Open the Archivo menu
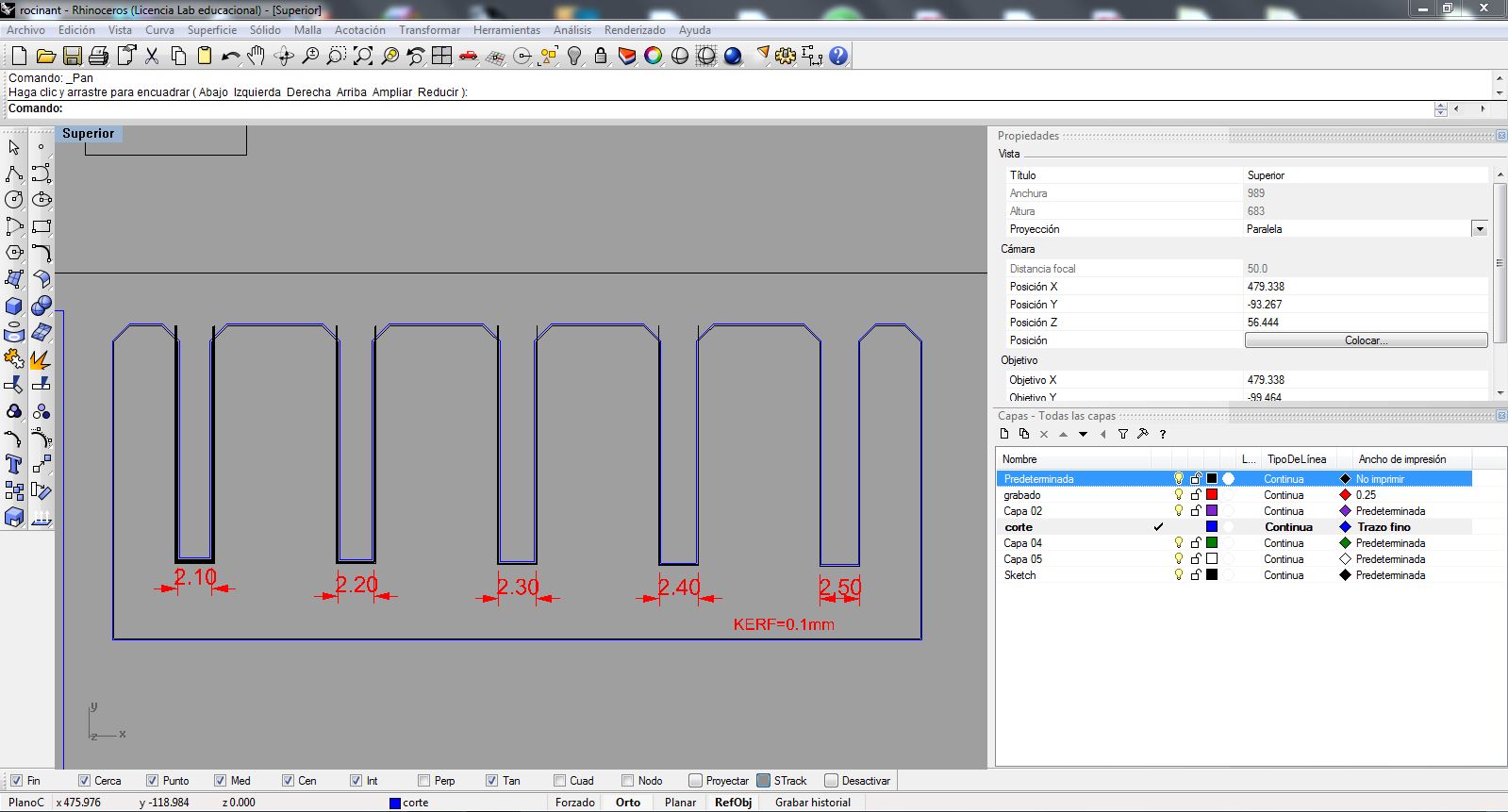The width and height of the screenshot is (1508, 812). (x=25, y=30)
